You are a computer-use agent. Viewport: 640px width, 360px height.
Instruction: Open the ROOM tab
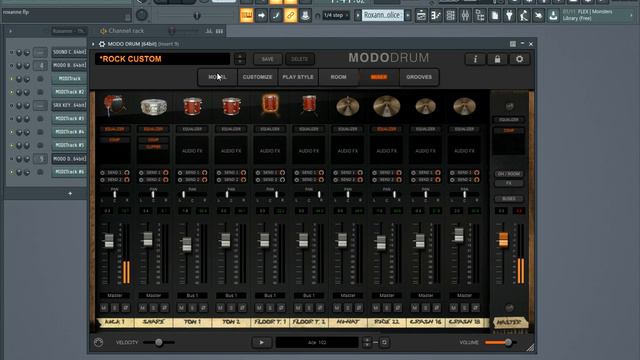pos(338,77)
